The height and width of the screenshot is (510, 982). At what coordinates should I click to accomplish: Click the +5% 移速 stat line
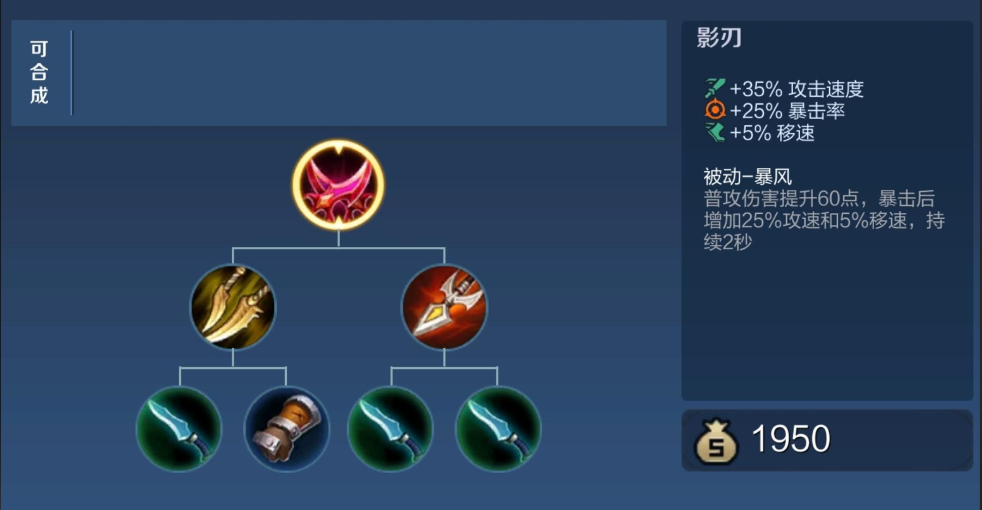point(760,133)
